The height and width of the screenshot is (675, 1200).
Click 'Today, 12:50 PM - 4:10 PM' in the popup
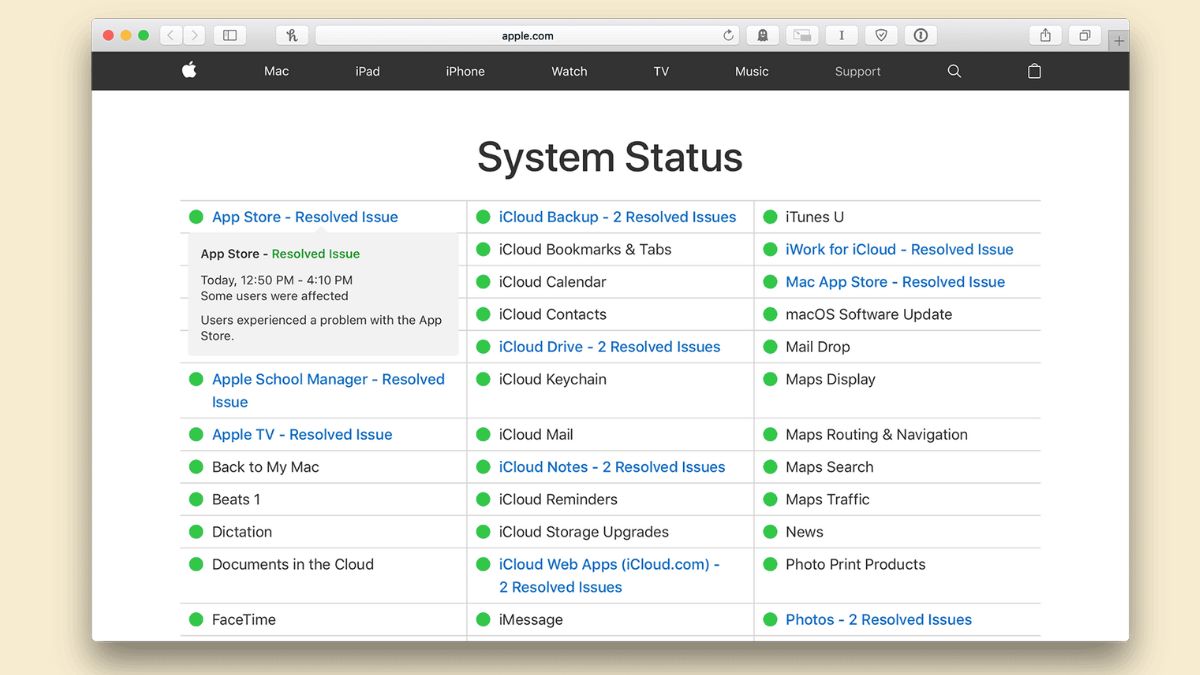pyautogui.click(x=277, y=280)
